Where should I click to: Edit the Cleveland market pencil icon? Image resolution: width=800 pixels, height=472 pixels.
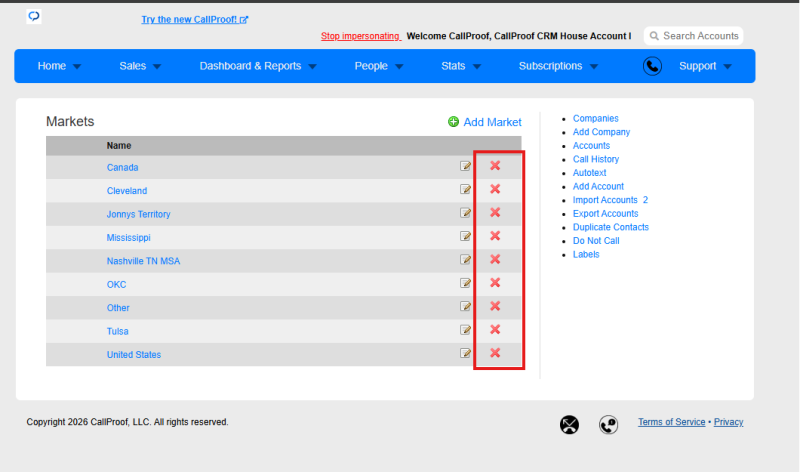(465, 189)
